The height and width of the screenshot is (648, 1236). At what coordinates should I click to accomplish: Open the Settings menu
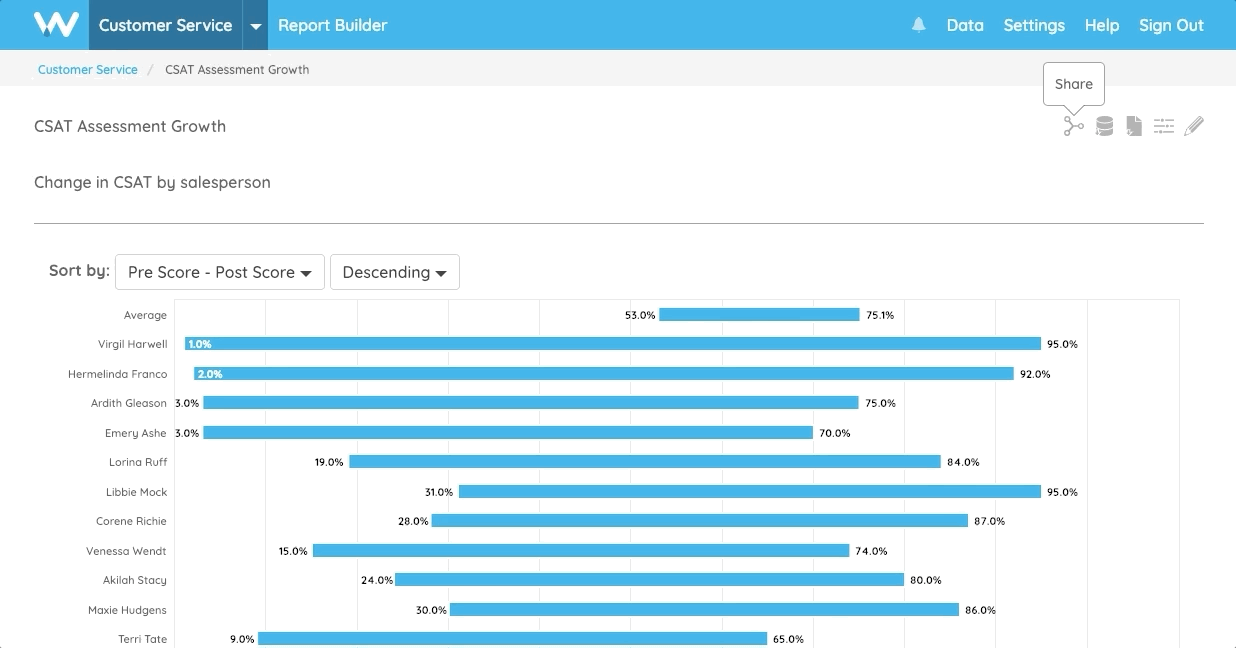(1033, 25)
